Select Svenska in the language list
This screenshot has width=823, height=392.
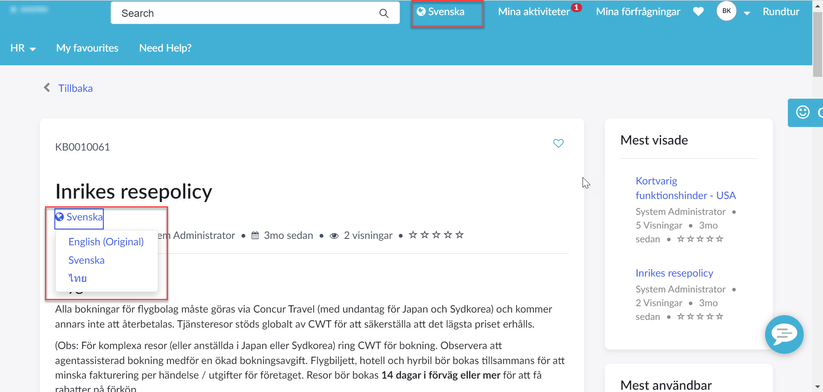[87, 260]
